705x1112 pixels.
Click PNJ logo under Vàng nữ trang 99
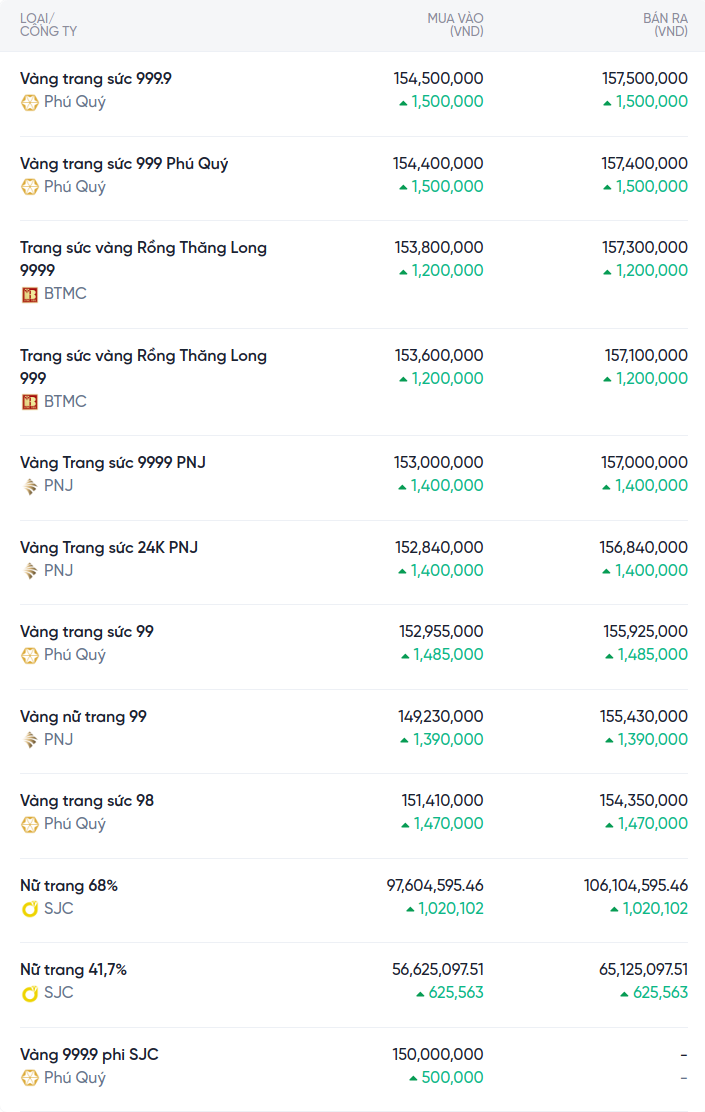click(30, 740)
